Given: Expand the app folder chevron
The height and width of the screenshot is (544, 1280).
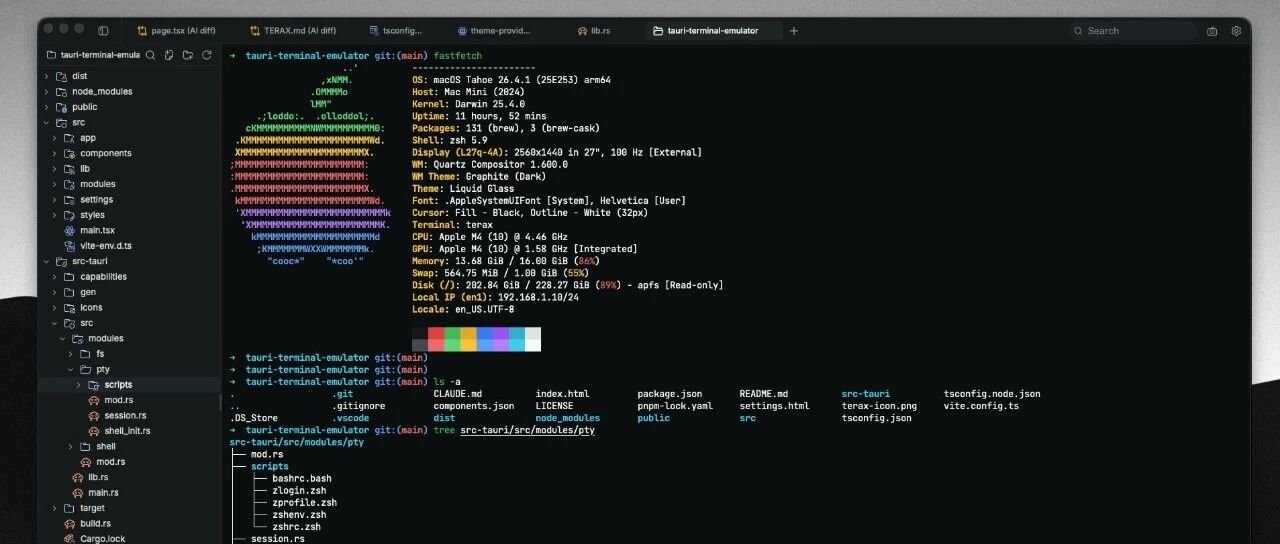Looking at the screenshot, I should [55, 138].
